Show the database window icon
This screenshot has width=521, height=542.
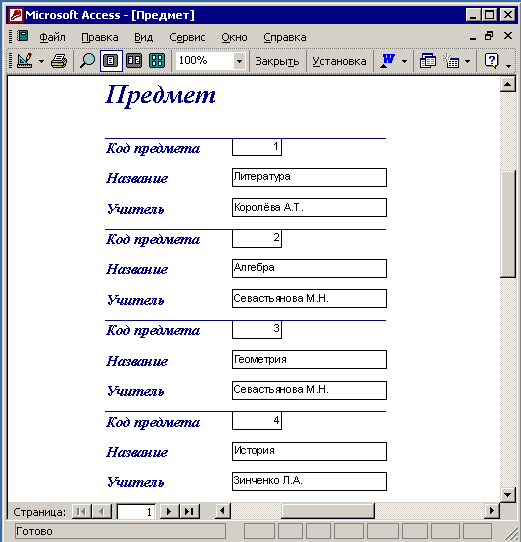pos(428,61)
